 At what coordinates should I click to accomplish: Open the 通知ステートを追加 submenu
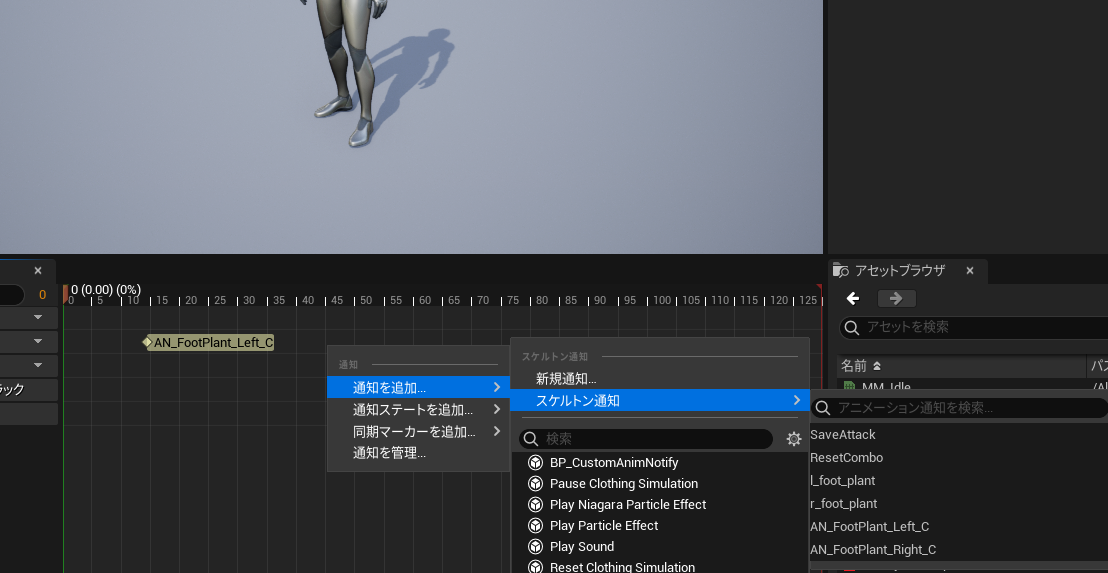[418, 410]
